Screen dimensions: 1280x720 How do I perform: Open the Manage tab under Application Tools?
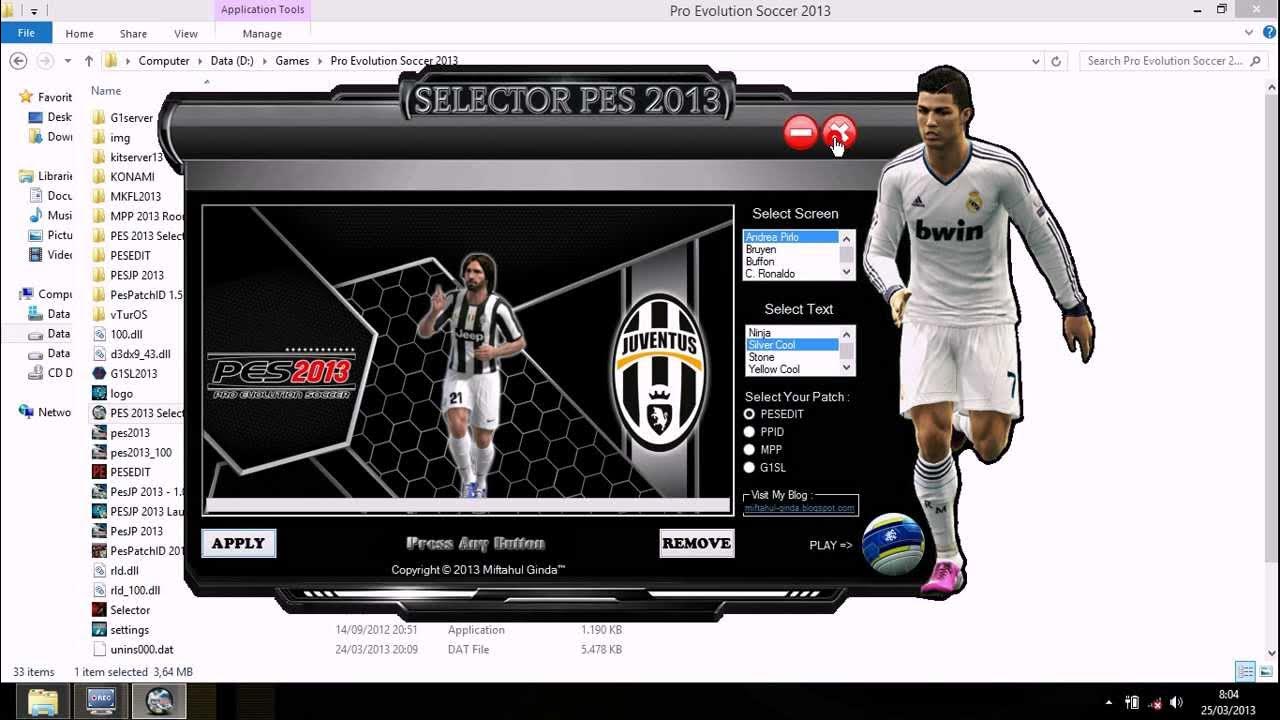coord(262,33)
